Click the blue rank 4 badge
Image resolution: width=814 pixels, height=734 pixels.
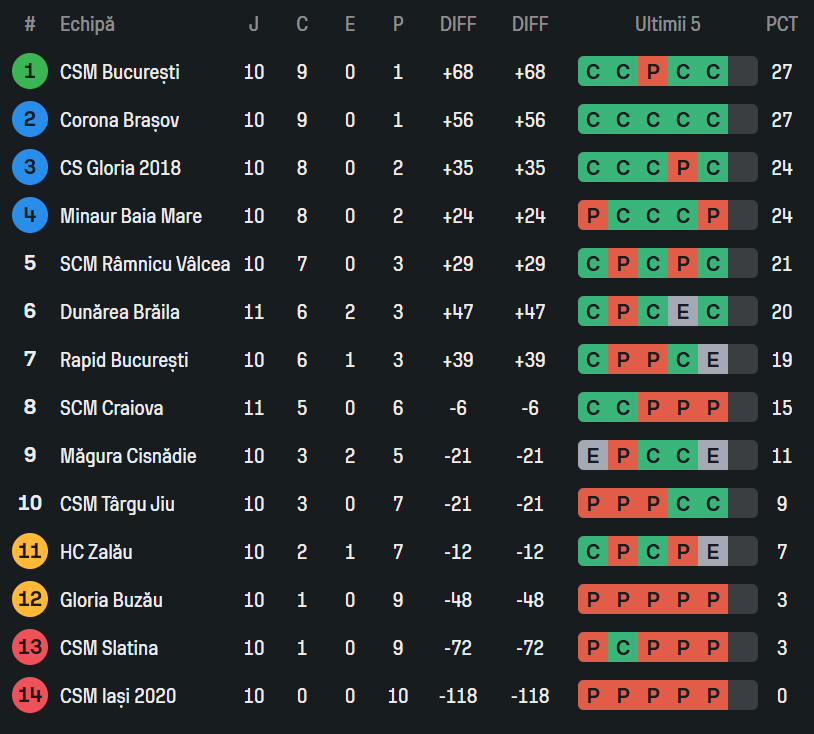tap(30, 216)
